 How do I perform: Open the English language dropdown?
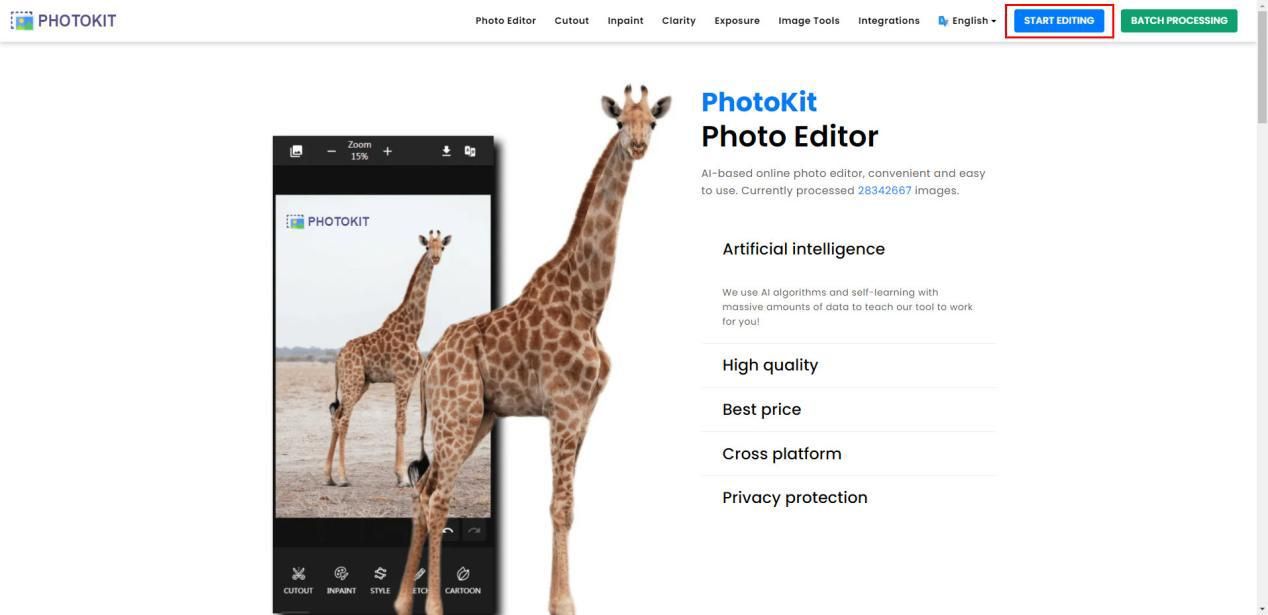click(967, 20)
